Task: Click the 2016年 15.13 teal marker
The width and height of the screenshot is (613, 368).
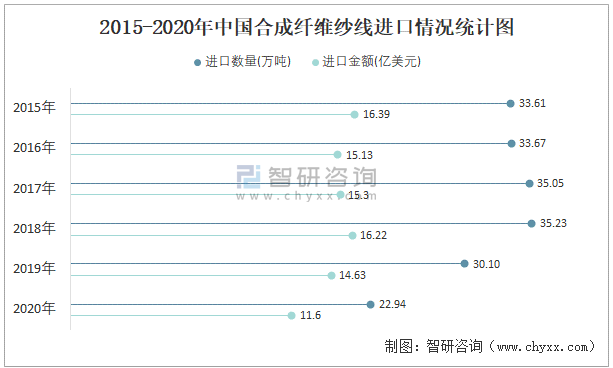Action: 337,155
